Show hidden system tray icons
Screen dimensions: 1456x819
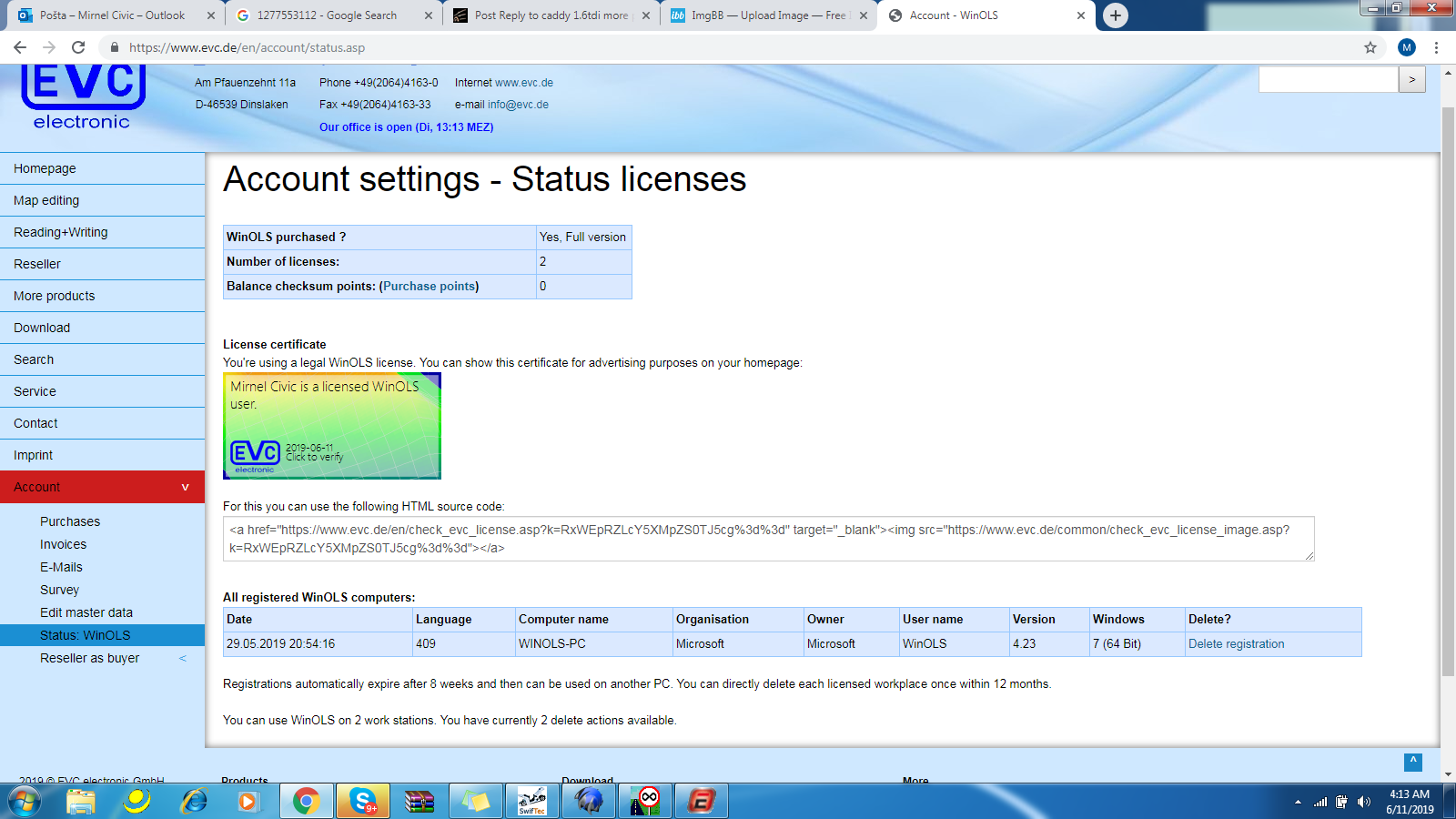pyautogui.click(x=1298, y=802)
